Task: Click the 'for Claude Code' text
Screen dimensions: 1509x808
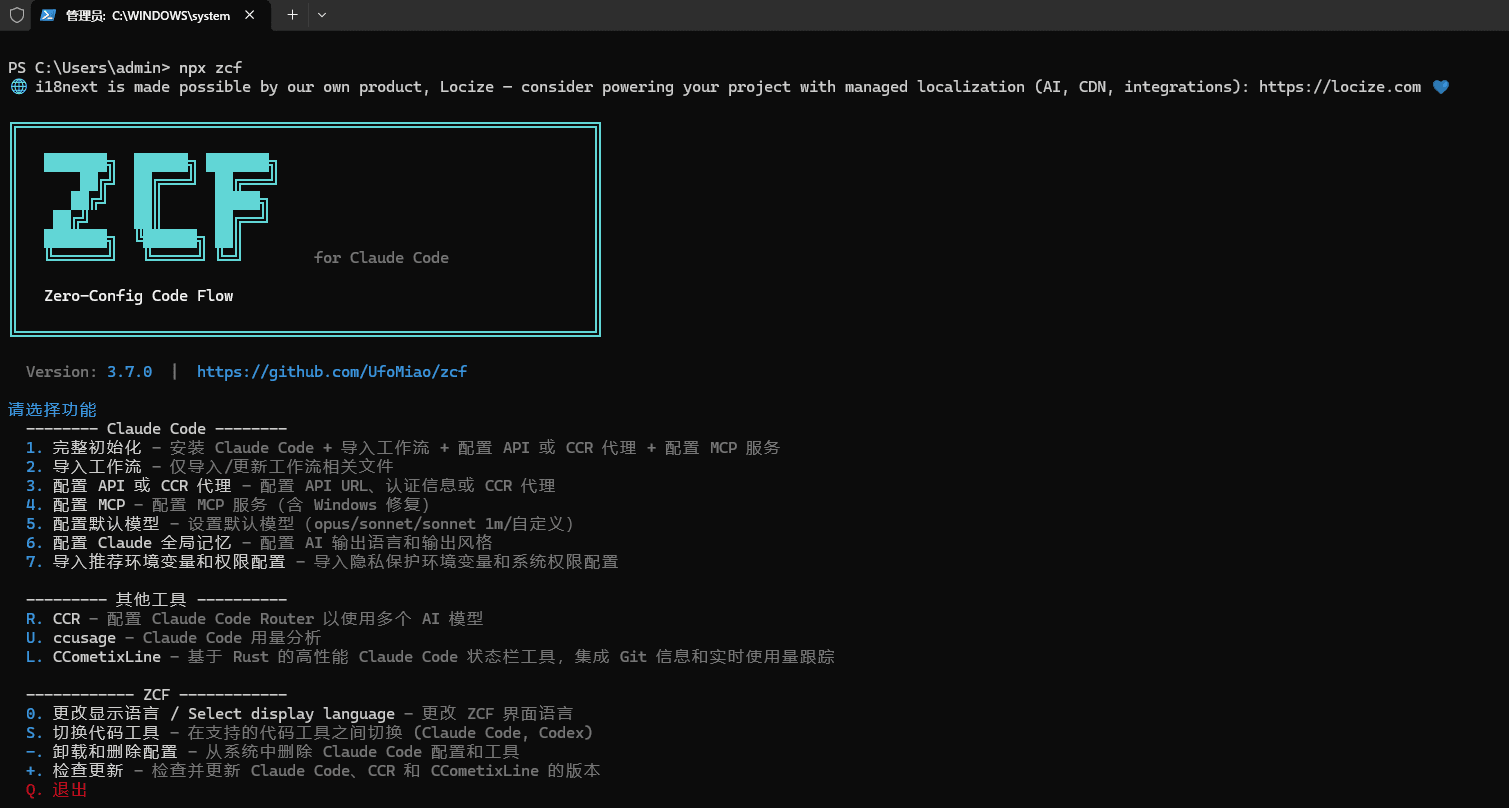Action: 381,258
